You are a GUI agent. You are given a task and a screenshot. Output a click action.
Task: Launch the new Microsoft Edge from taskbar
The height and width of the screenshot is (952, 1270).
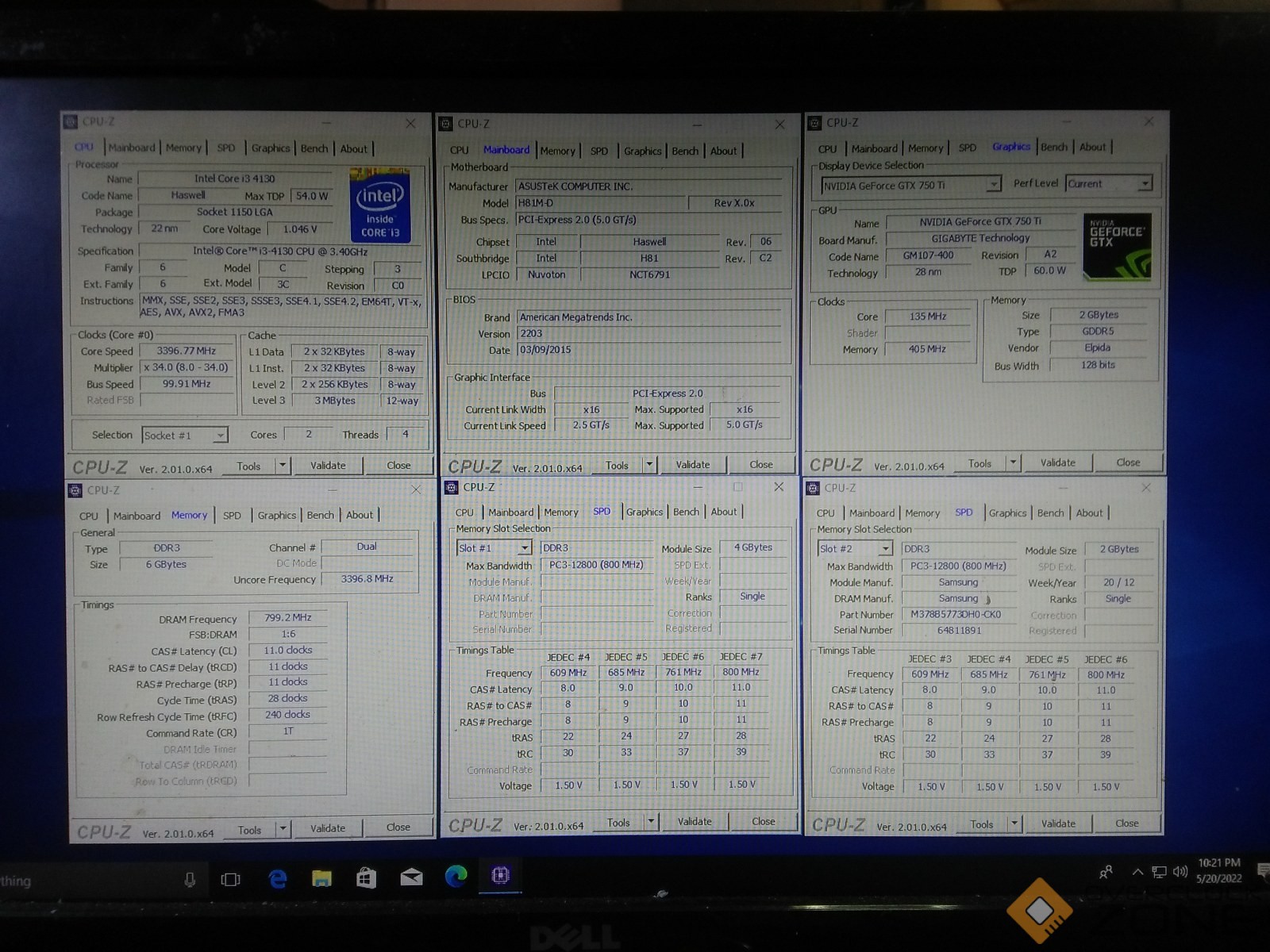point(456,876)
